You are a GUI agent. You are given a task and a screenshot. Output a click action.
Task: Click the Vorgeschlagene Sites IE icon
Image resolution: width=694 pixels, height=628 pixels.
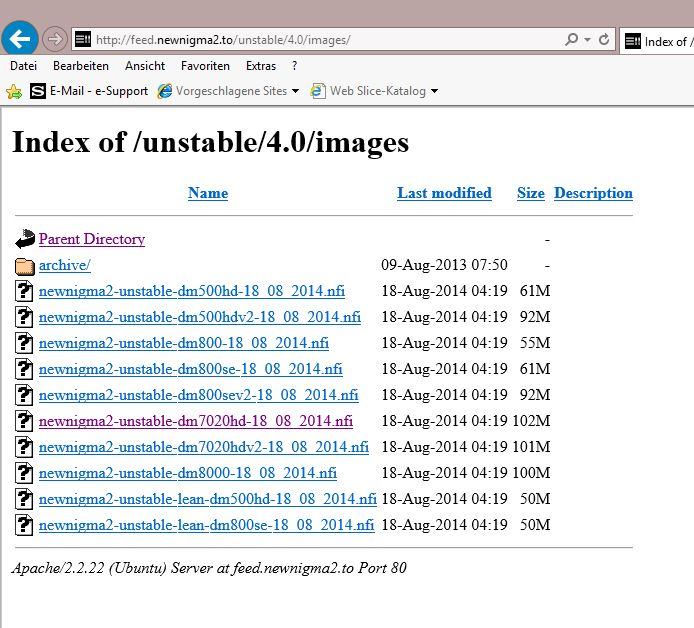[165, 91]
